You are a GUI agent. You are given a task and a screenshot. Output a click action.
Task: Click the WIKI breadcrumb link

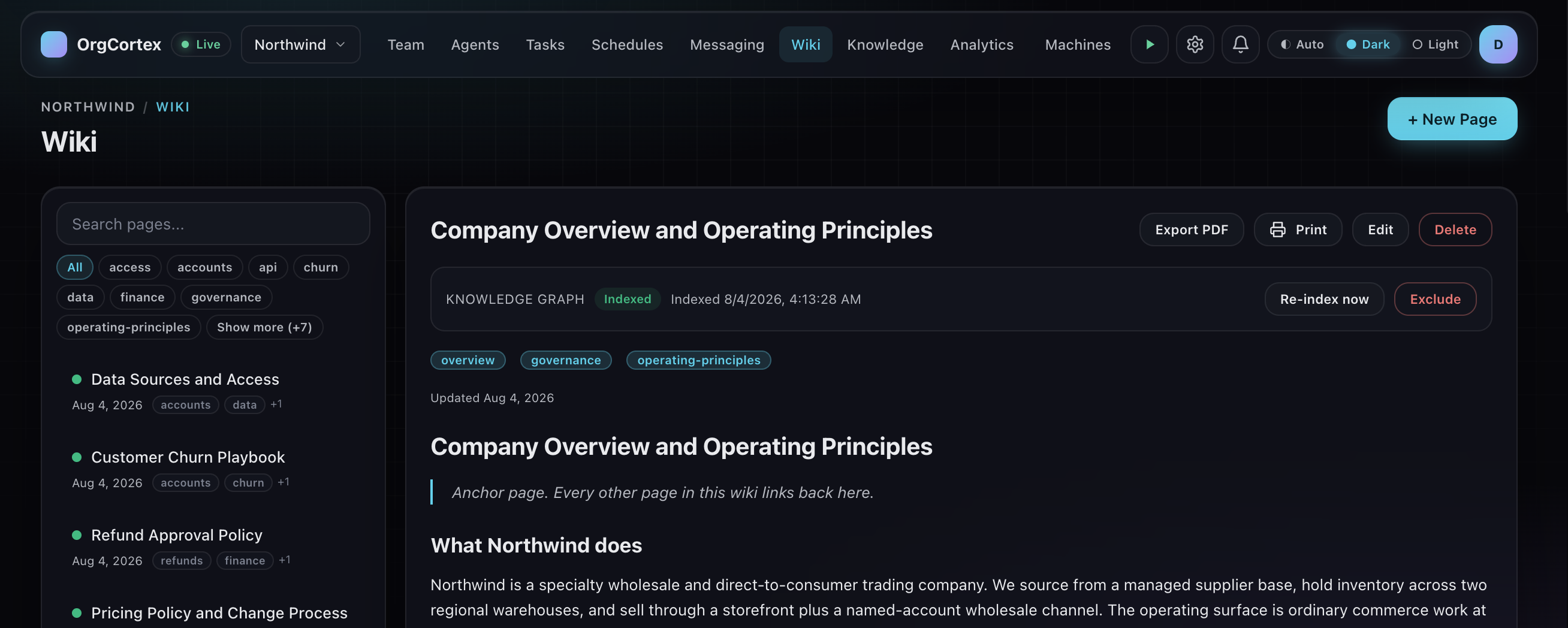pos(173,107)
